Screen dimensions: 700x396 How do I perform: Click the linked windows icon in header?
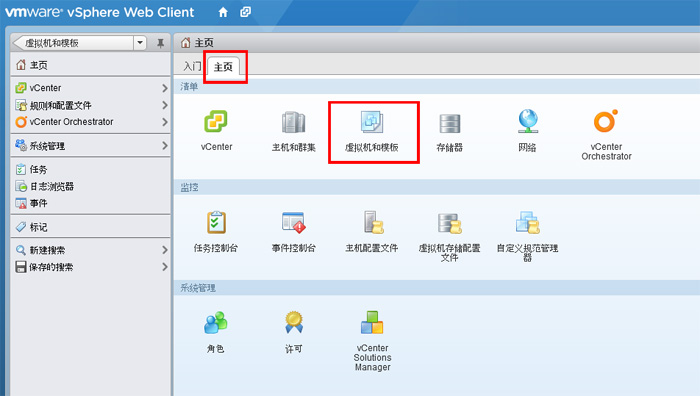[246, 12]
